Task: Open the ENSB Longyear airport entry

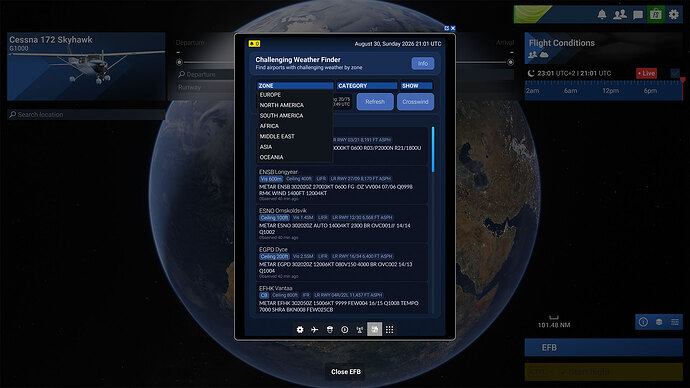Action: (342, 184)
